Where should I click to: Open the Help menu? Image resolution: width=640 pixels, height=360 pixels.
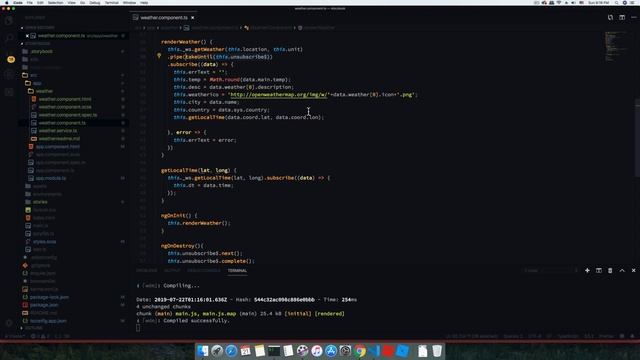144,3
